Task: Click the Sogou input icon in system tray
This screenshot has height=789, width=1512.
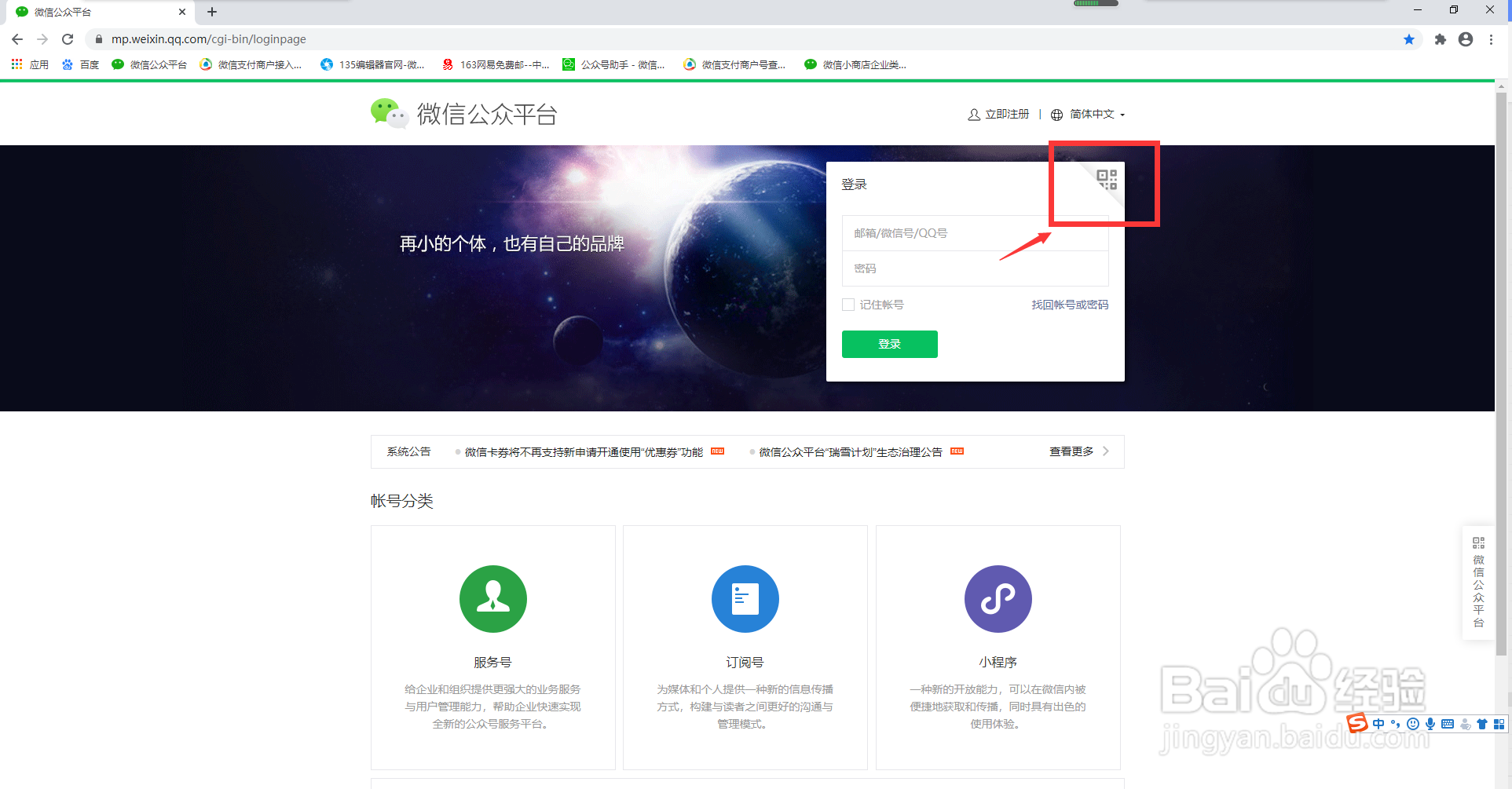Action: tap(1356, 723)
